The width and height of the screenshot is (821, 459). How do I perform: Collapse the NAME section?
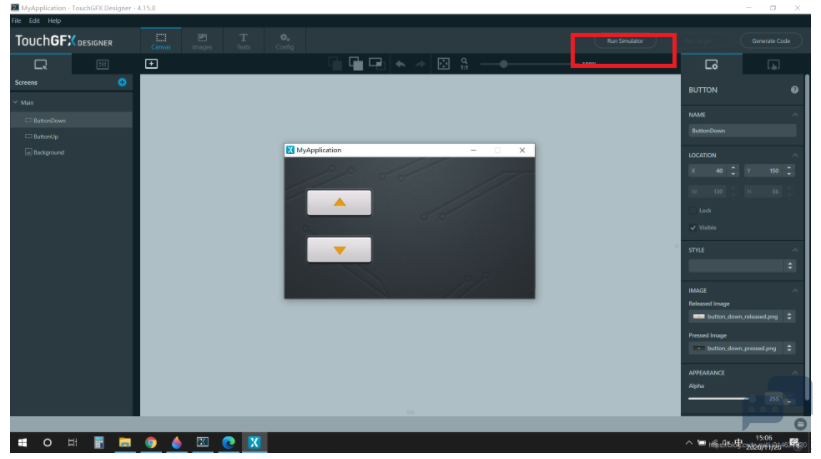tap(795, 115)
